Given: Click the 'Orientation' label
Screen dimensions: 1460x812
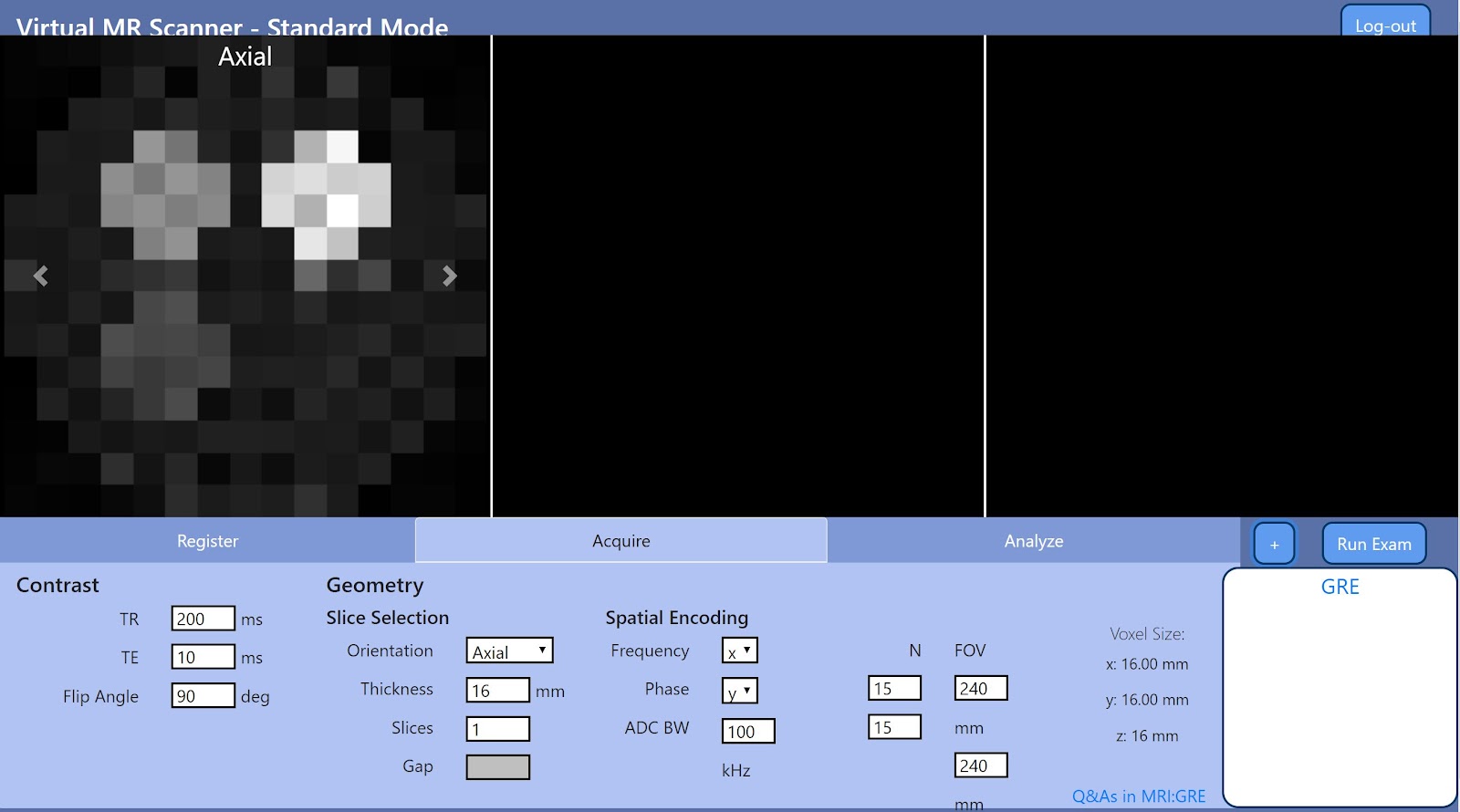Looking at the screenshot, I should pyautogui.click(x=390, y=651).
